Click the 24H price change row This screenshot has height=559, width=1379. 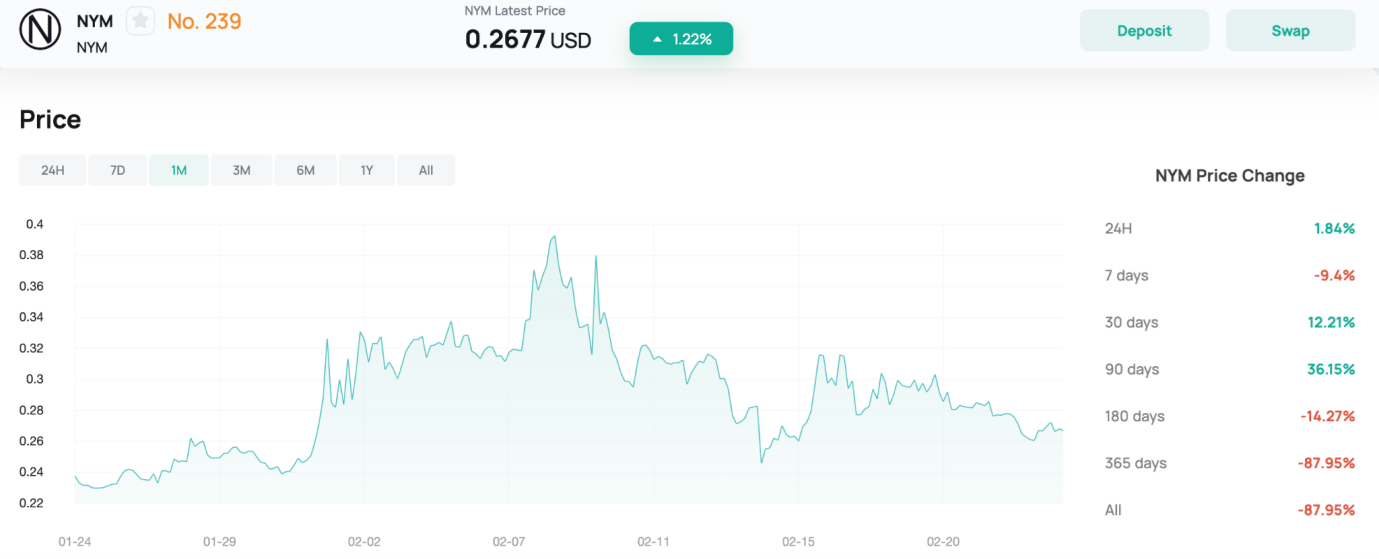pyautogui.click(x=1229, y=228)
